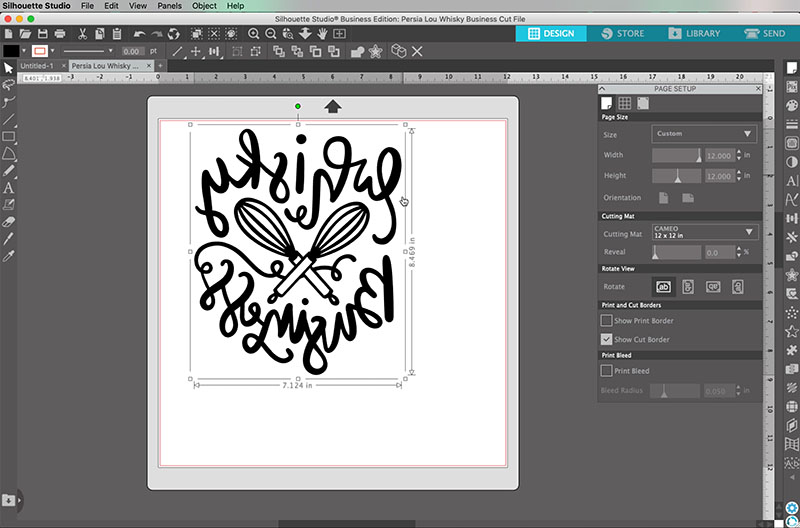800x528 pixels.
Task: Group the selected objects icon
Action: [x=237, y=52]
